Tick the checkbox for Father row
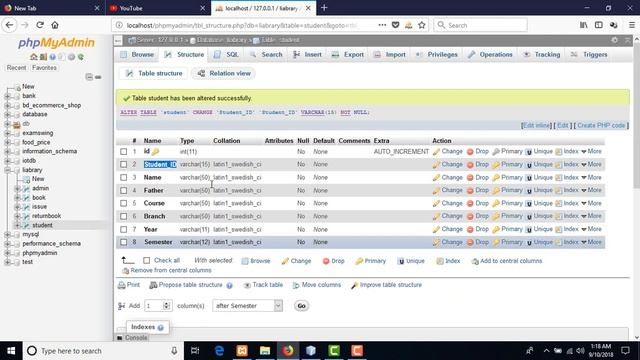The width and height of the screenshot is (640, 360). pyautogui.click(x=124, y=190)
